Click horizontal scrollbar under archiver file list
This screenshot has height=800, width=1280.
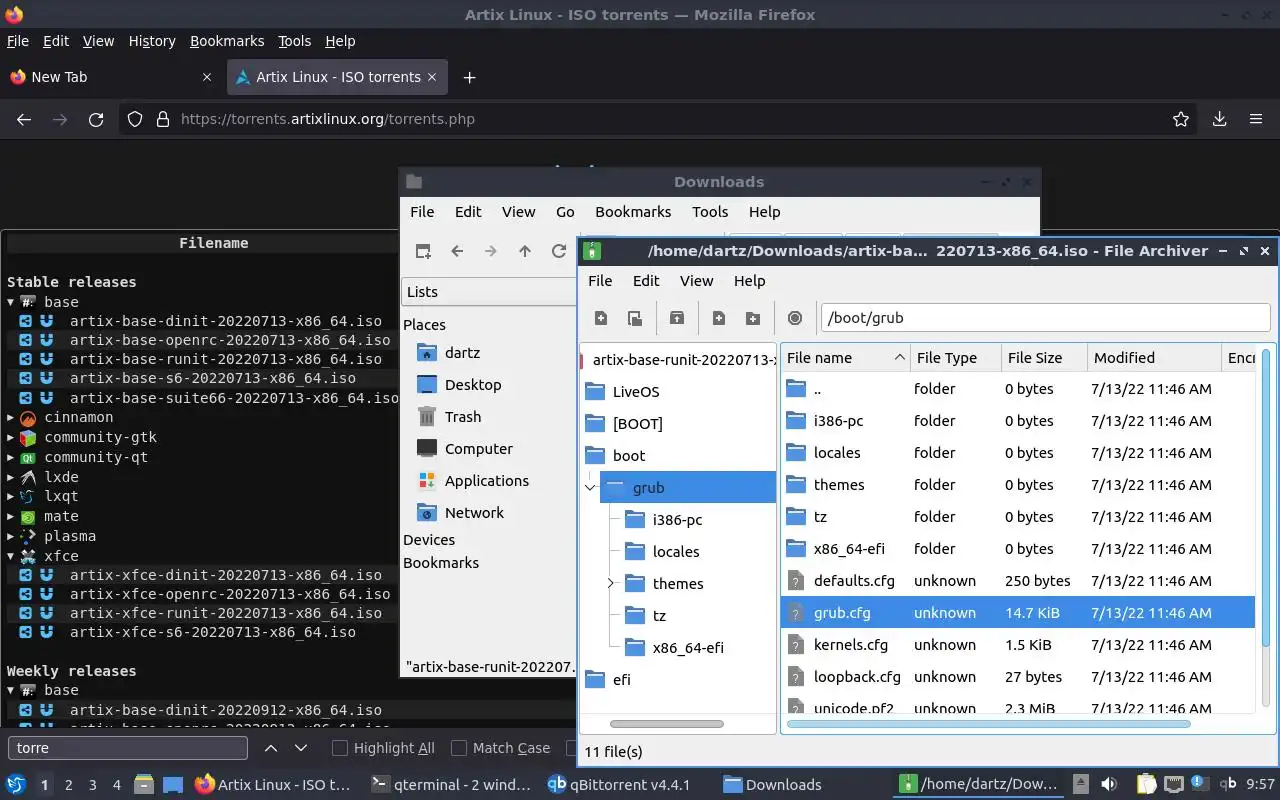989,723
